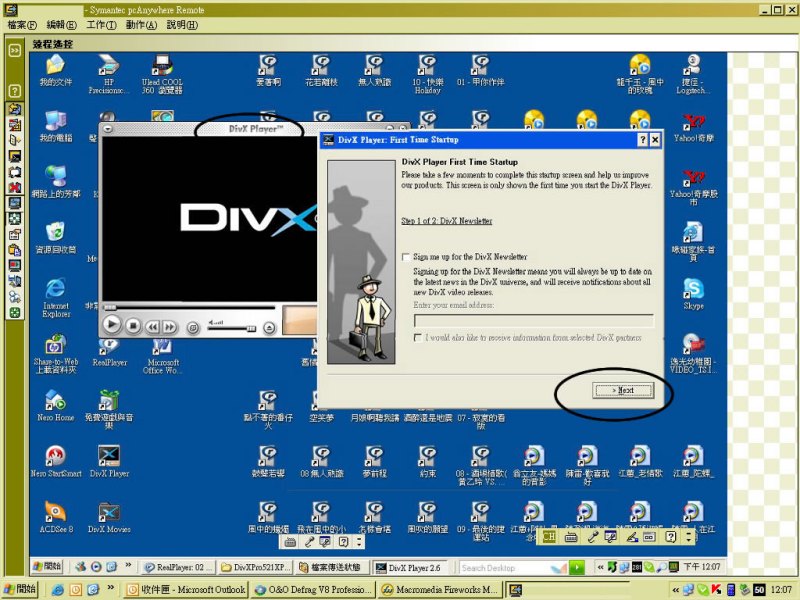Select the Nero Home desktop icon
800x600 pixels.
pos(56,406)
